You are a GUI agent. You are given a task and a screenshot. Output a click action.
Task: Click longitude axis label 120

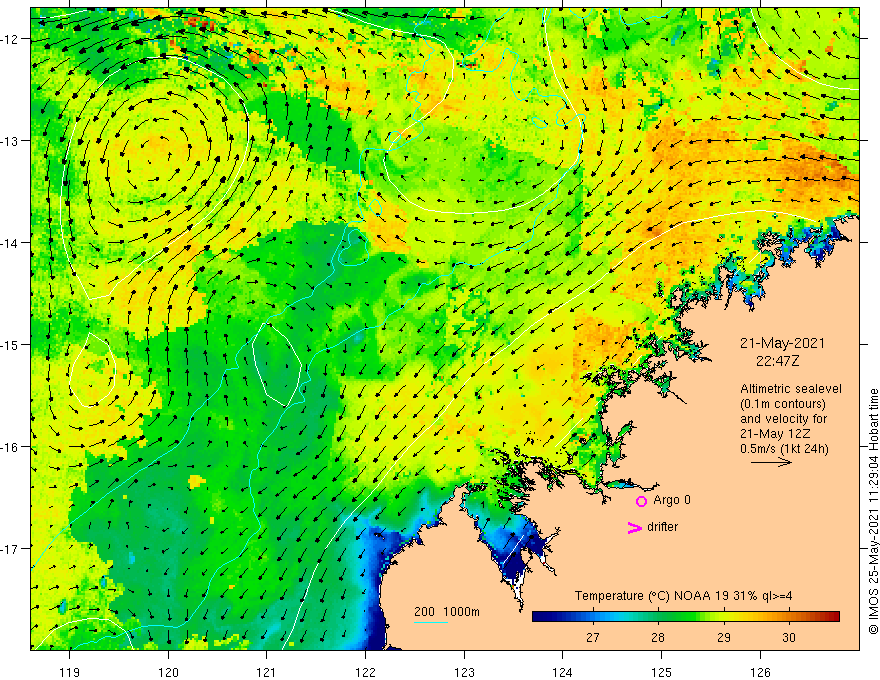168,672
